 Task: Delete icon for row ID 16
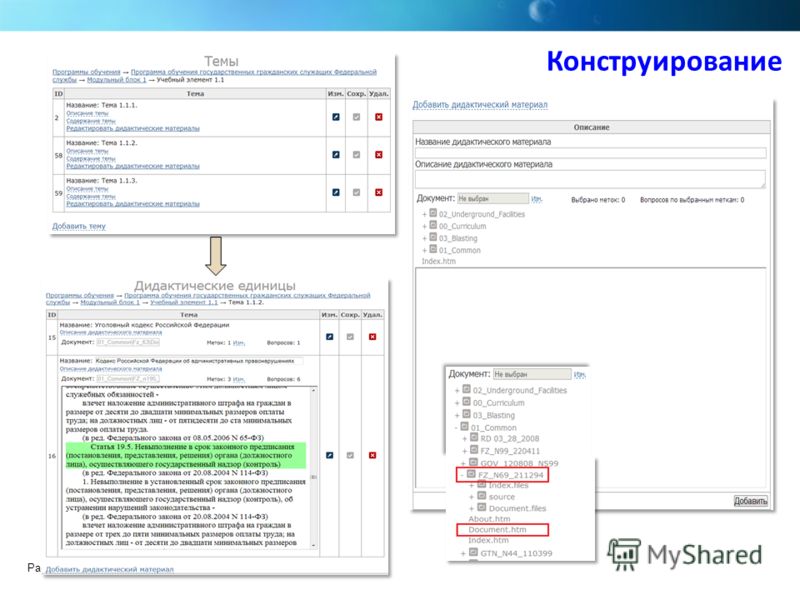tap(372, 455)
